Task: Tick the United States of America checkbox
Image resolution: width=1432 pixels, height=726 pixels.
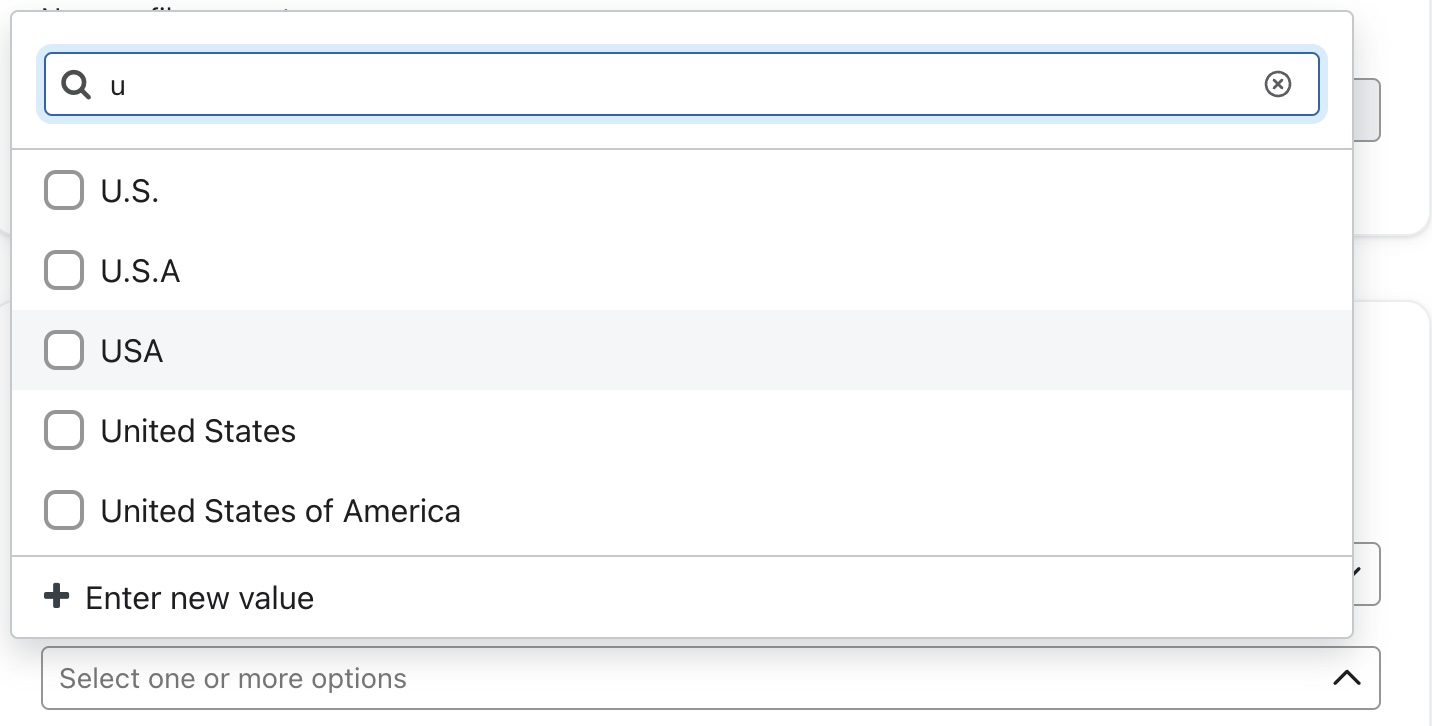Action: pos(64,510)
